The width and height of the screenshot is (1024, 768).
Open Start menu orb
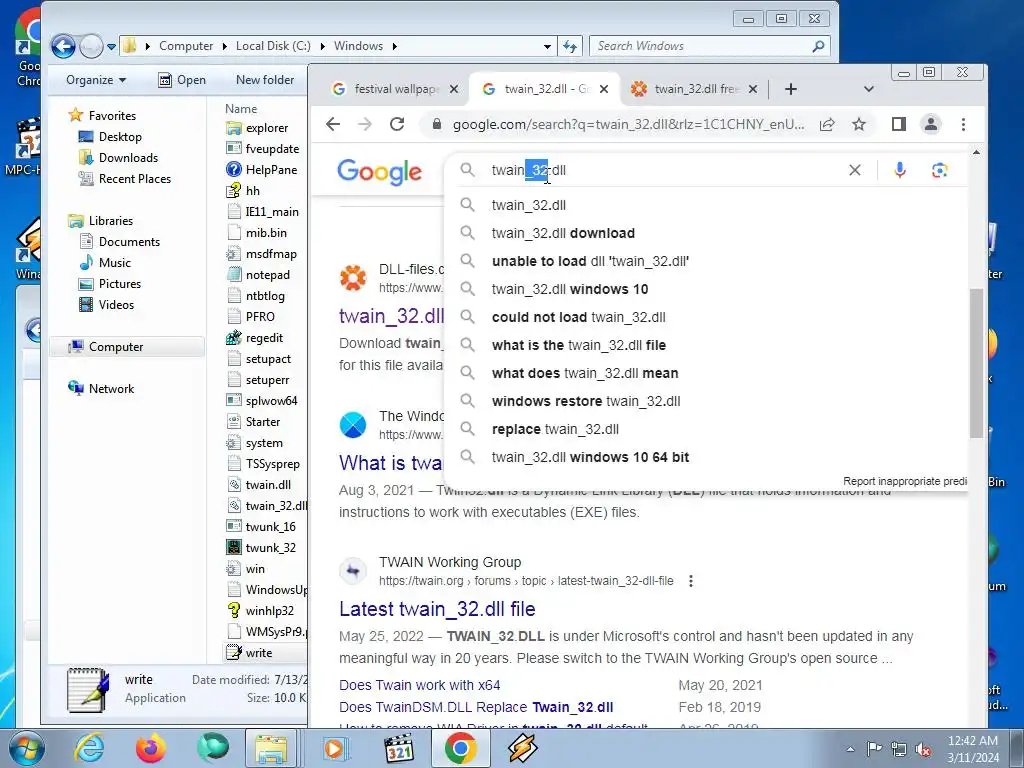point(26,748)
